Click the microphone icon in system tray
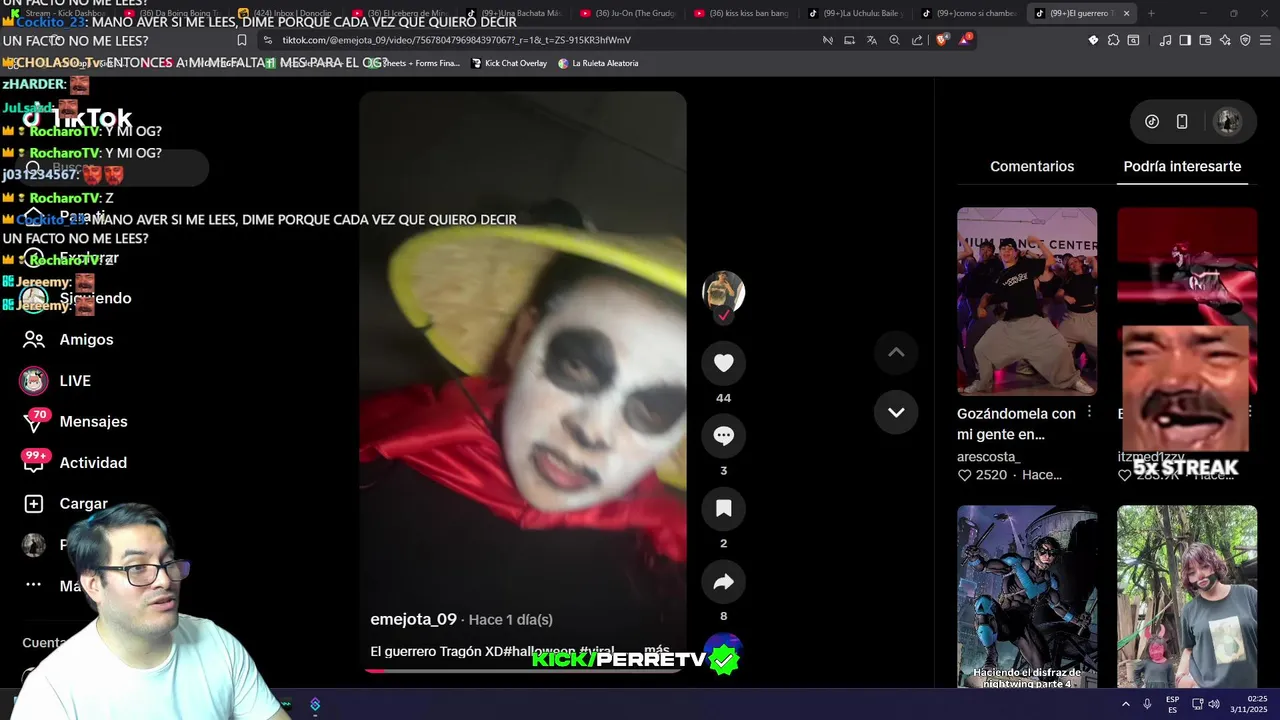The width and height of the screenshot is (1280, 720). coord(1147,704)
